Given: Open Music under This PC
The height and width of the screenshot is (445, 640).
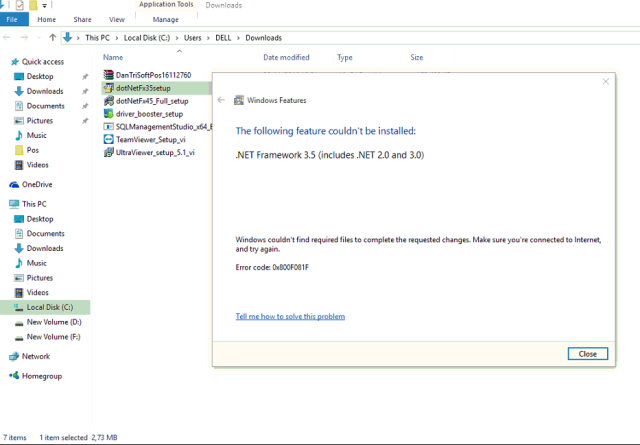Looking at the screenshot, I should (x=37, y=263).
